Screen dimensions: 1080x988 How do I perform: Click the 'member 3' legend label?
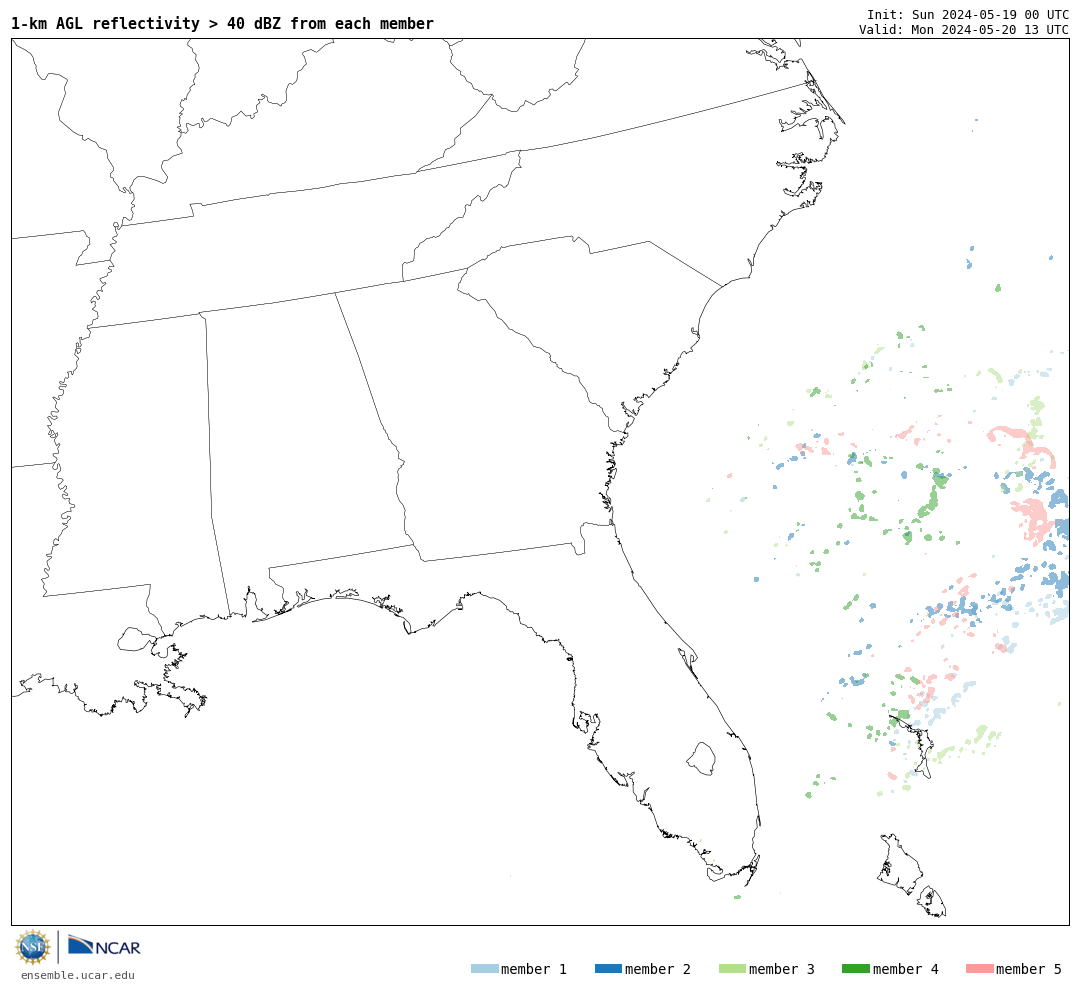[x=782, y=969]
